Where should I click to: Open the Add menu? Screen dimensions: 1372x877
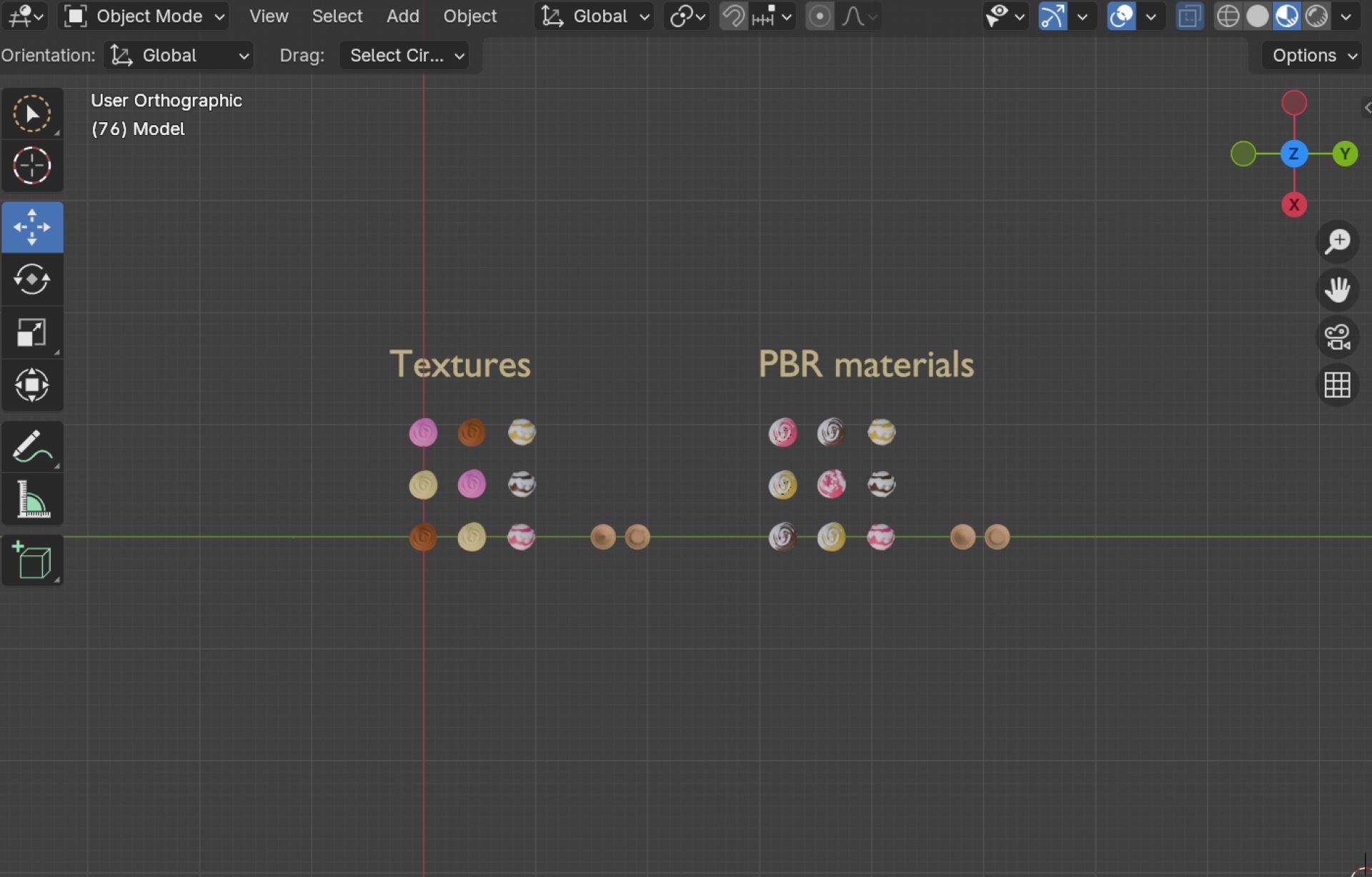[x=402, y=16]
